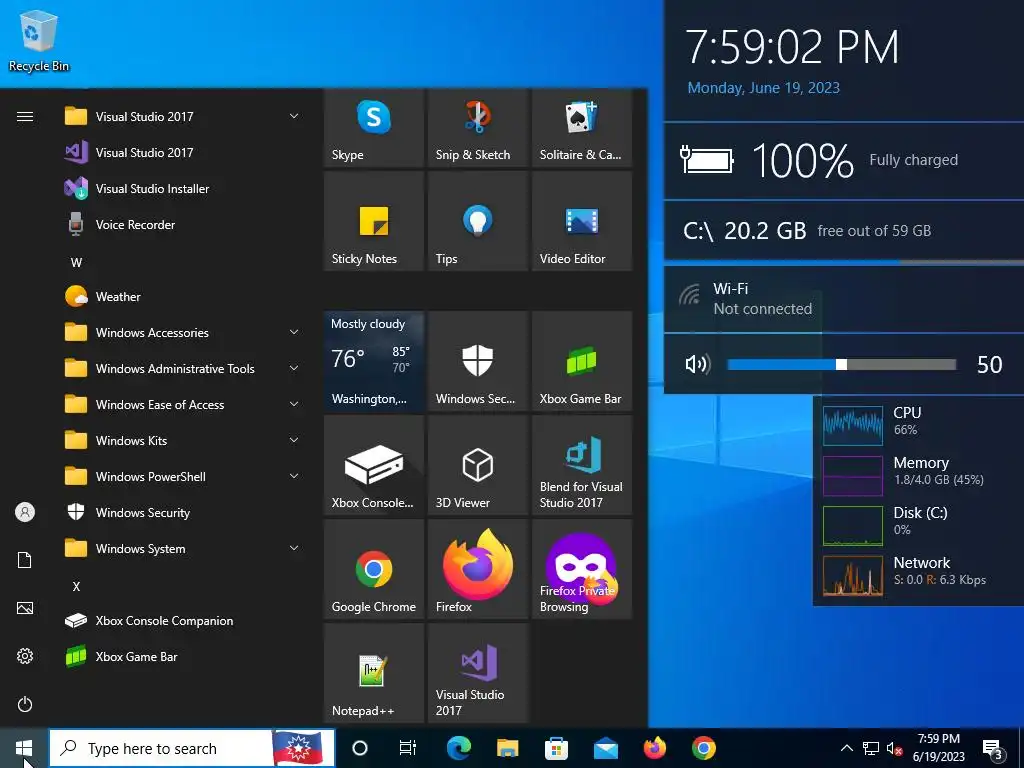Viewport: 1024px width, 768px height.
Task: Expand the Visual Studio 2017 folder
Action: [x=182, y=116]
